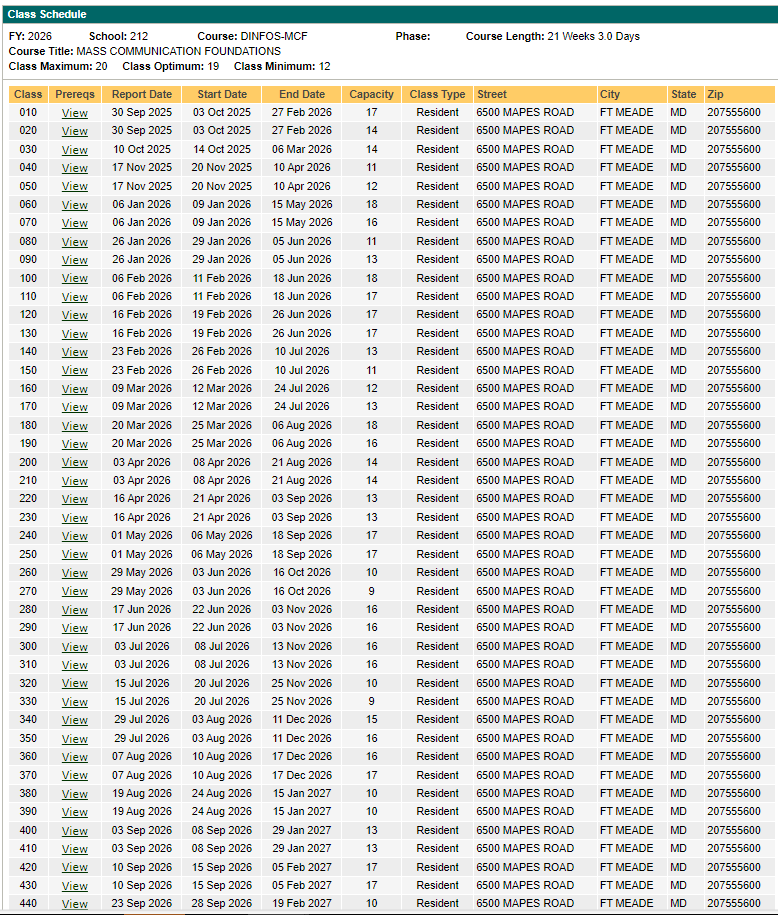
Task: Click the Street column header
Action: pos(535,95)
